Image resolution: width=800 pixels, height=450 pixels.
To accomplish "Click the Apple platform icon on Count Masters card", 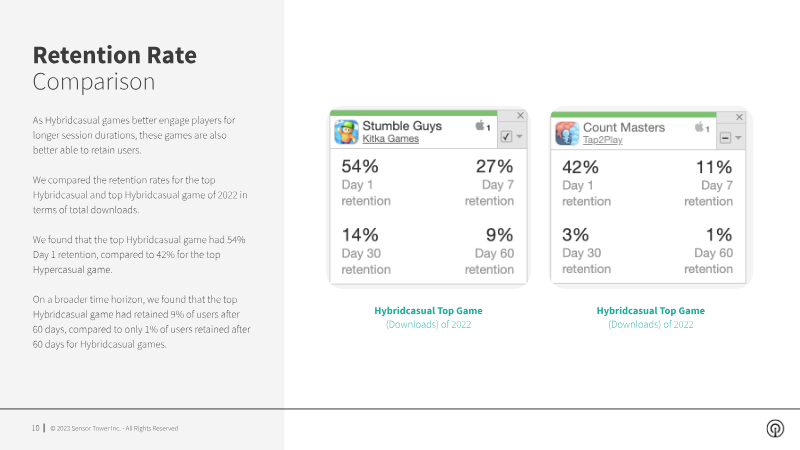I will (701, 127).
